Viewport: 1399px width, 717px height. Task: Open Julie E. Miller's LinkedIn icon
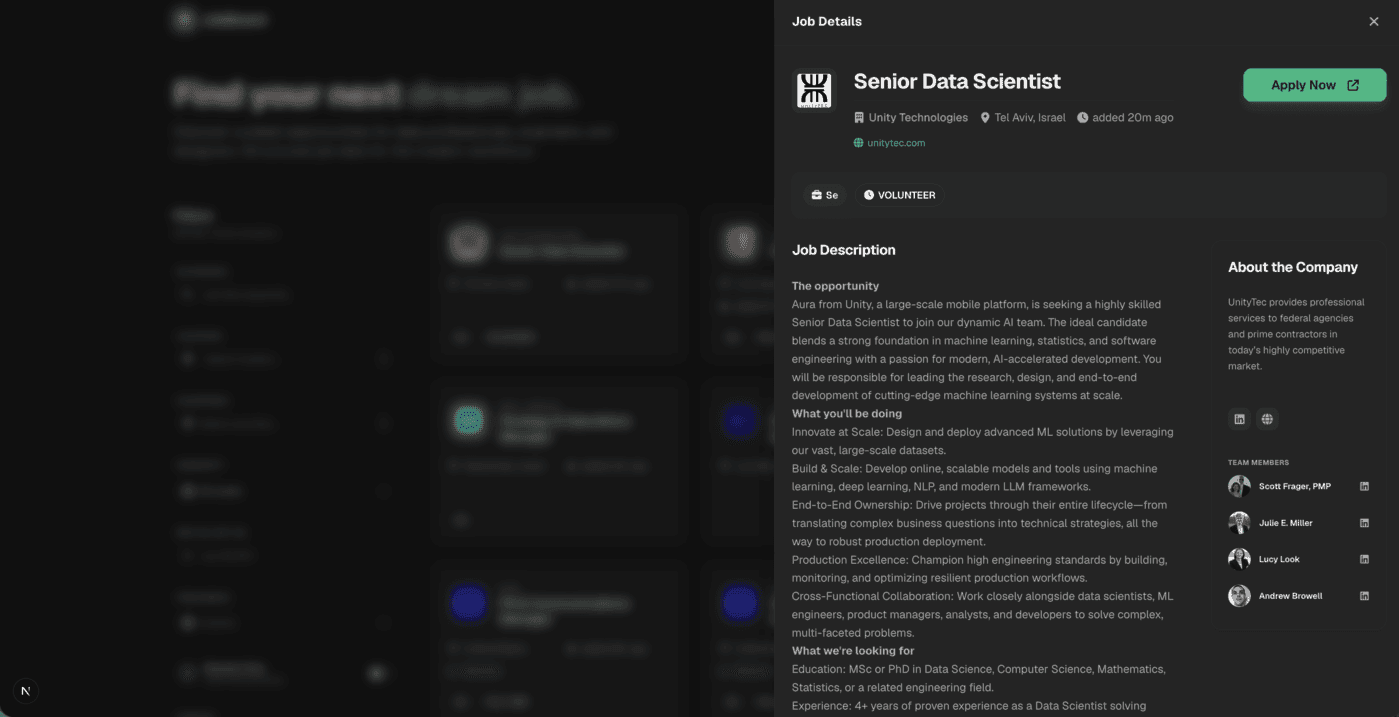coord(1364,523)
